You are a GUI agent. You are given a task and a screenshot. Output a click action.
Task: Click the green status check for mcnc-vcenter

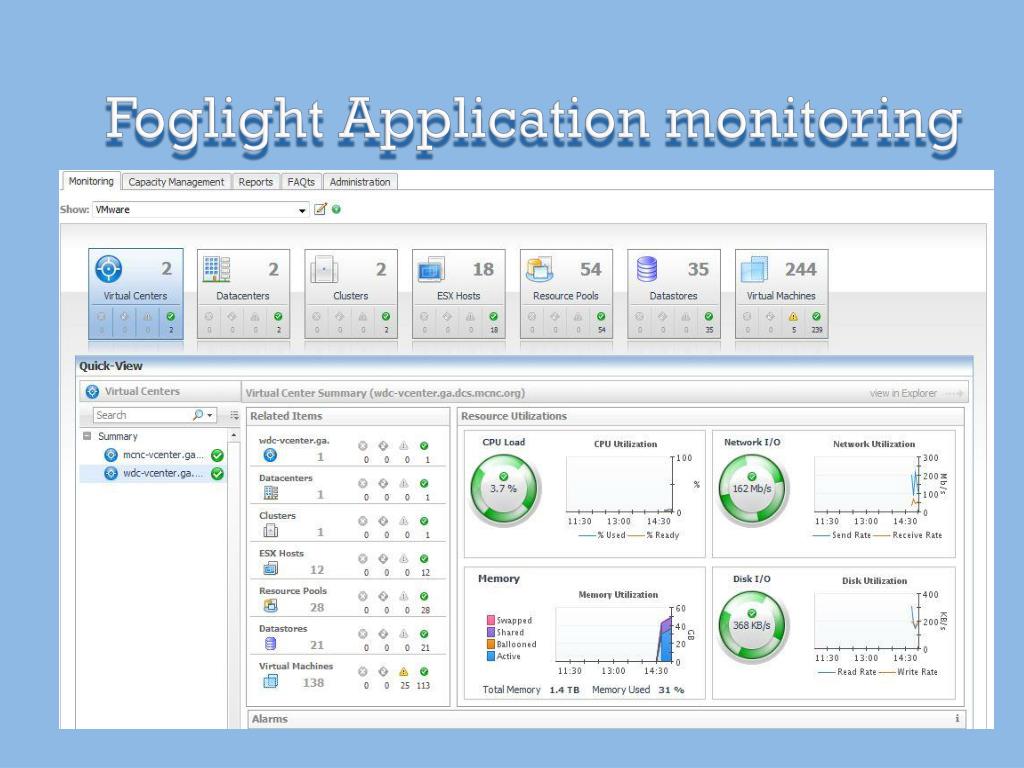[x=217, y=455]
